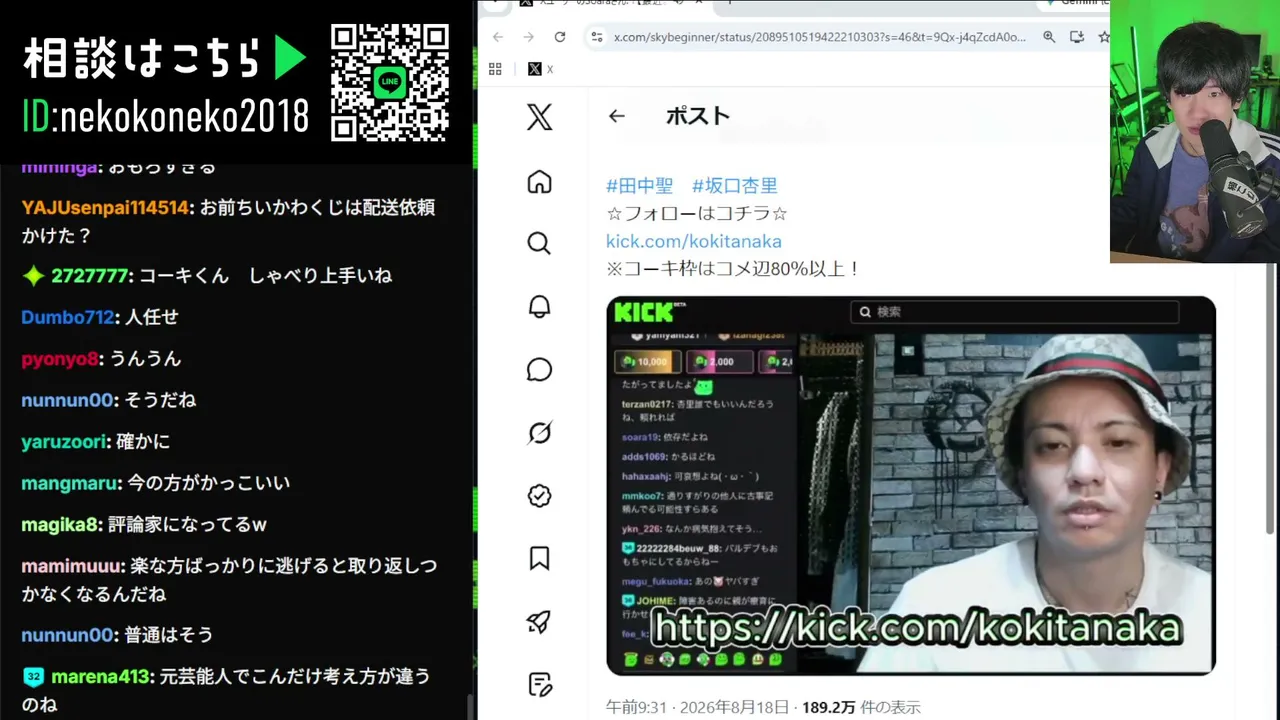View site information icon in address bar

(x=596, y=37)
